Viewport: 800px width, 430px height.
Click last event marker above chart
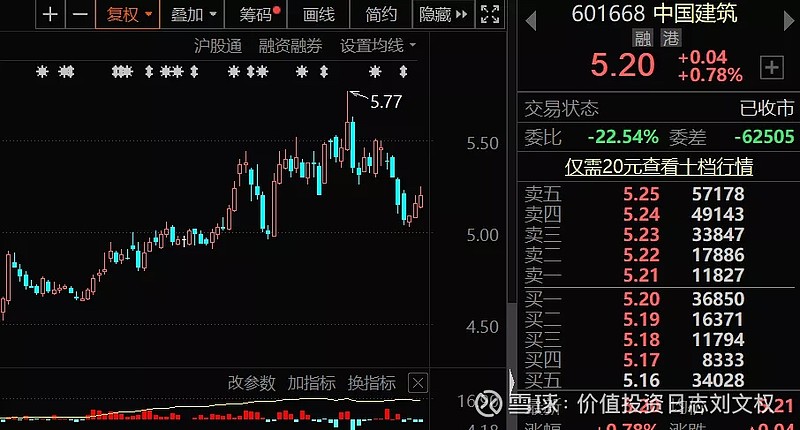(x=403, y=71)
